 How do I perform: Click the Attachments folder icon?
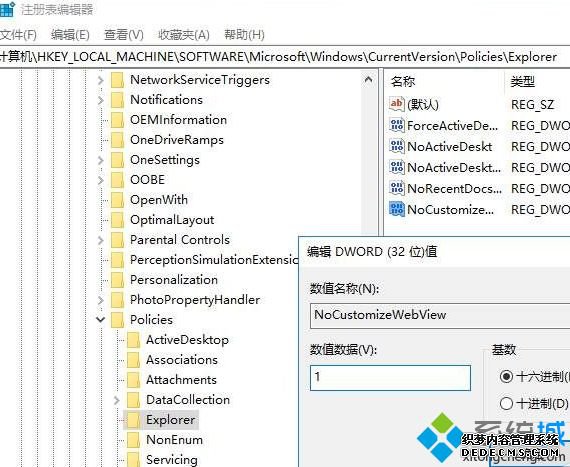[x=133, y=380]
